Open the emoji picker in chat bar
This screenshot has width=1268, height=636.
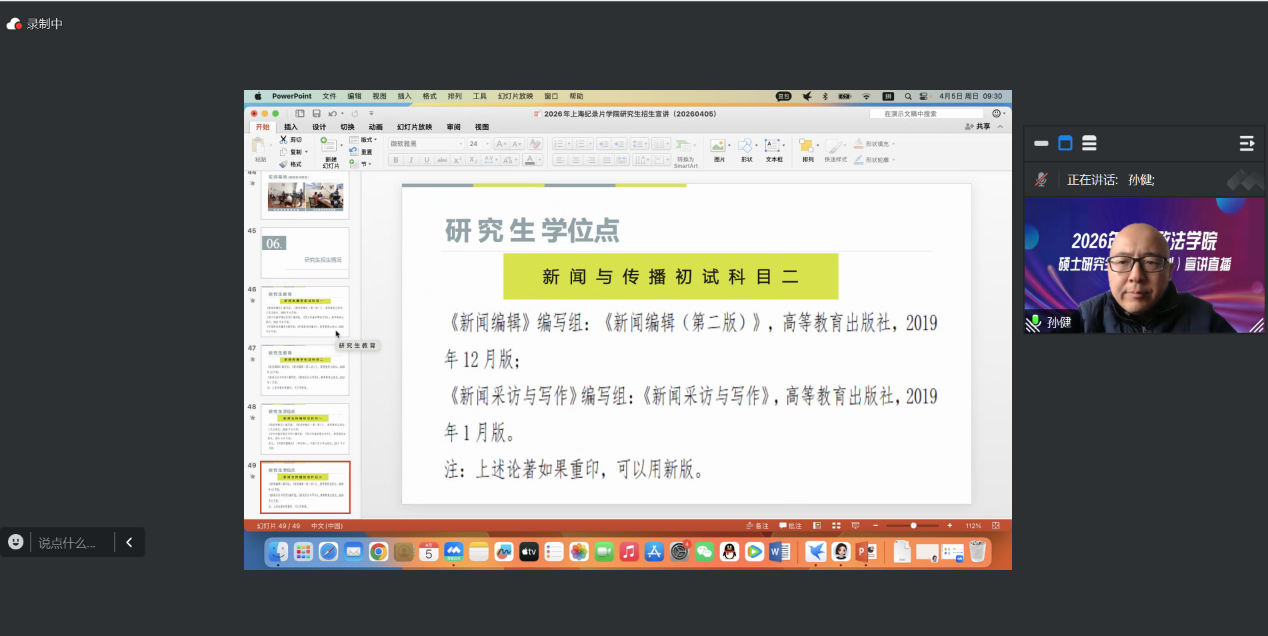click(x=16, y=542)
